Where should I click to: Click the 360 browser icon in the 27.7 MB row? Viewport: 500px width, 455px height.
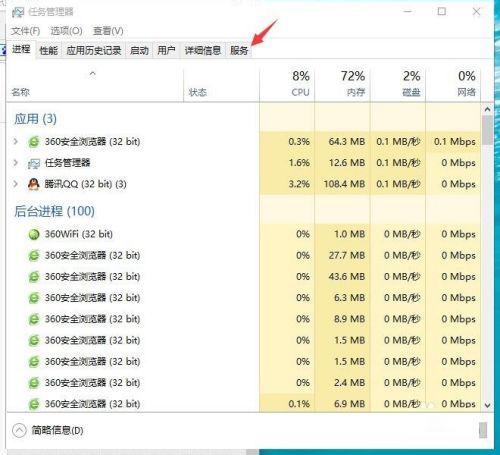coord(33,256)
